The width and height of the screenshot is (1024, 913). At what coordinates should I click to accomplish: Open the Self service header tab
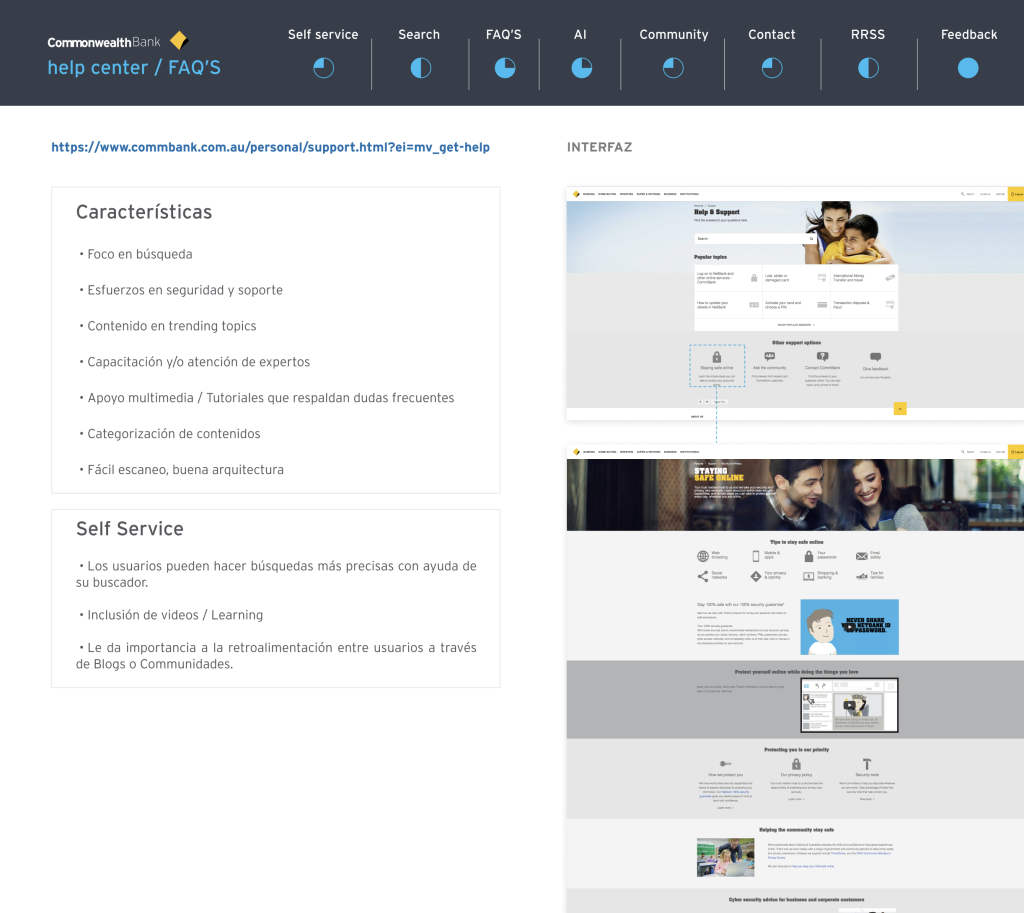coord(323,35)
